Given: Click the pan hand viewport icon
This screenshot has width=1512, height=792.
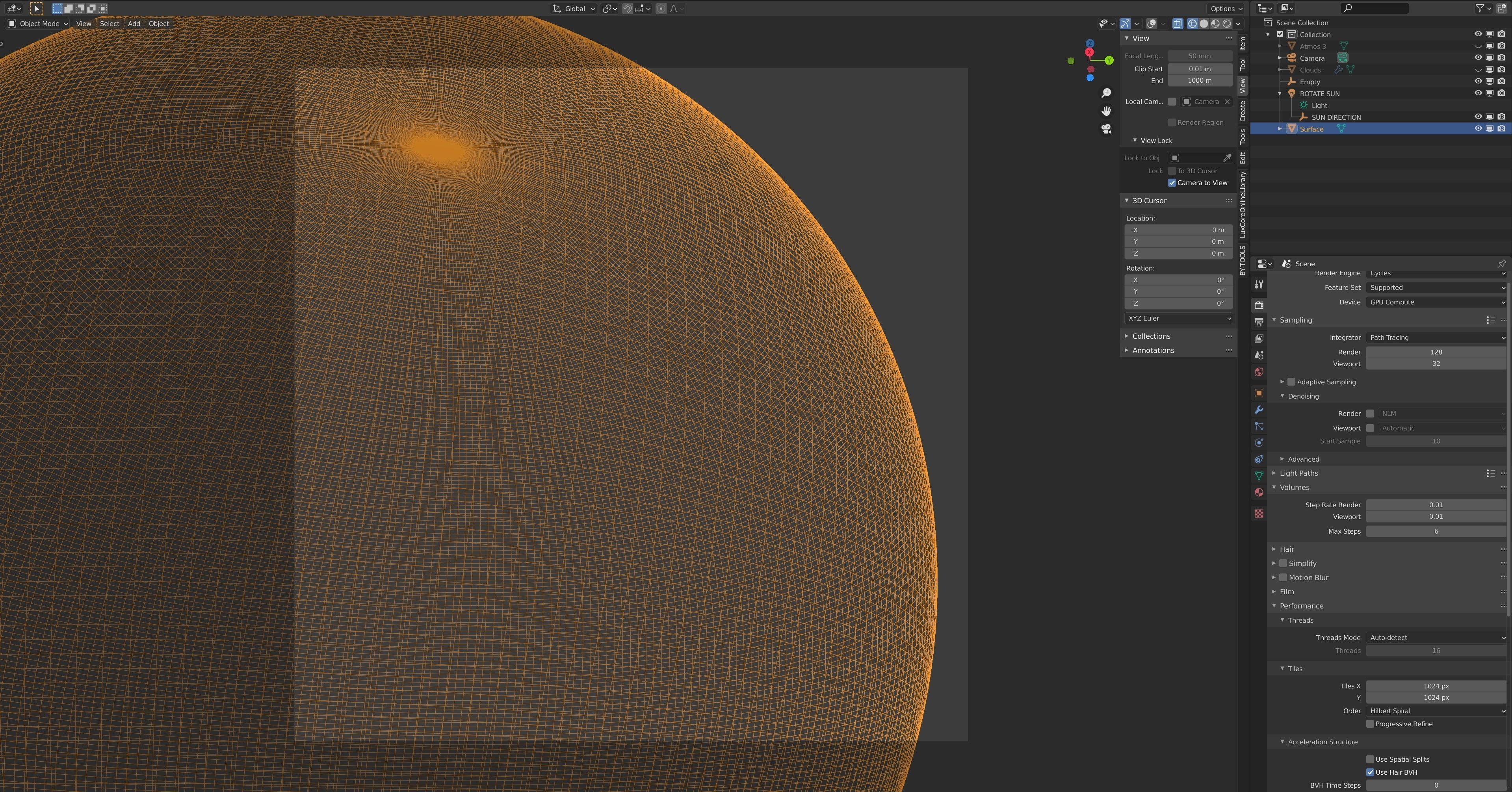Looking at the screenshot, I should click(1106, 111).
